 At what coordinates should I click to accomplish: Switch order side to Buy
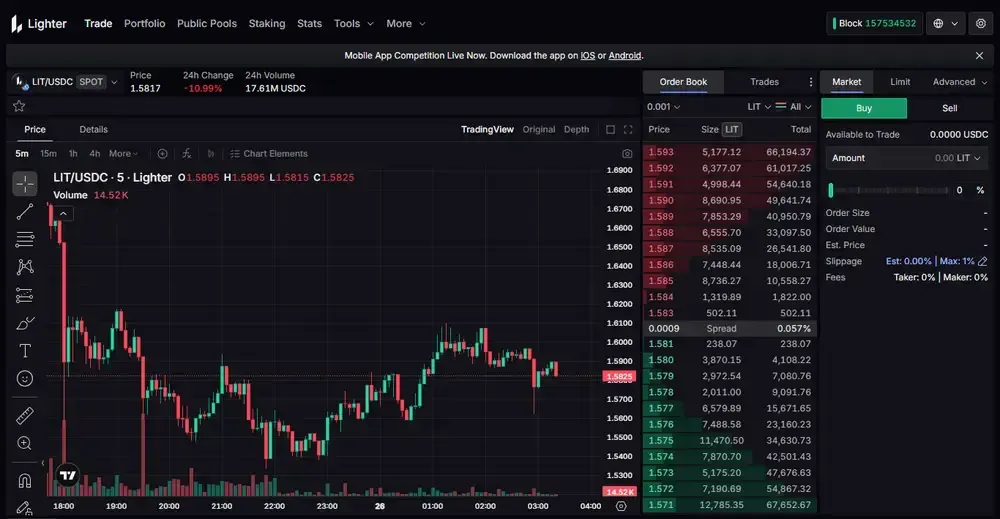point(864,108)
